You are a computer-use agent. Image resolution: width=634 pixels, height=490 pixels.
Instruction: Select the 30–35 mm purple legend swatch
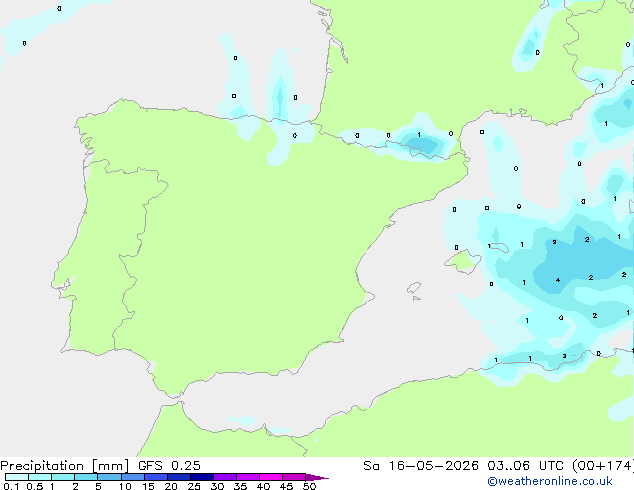pos(225,477)
